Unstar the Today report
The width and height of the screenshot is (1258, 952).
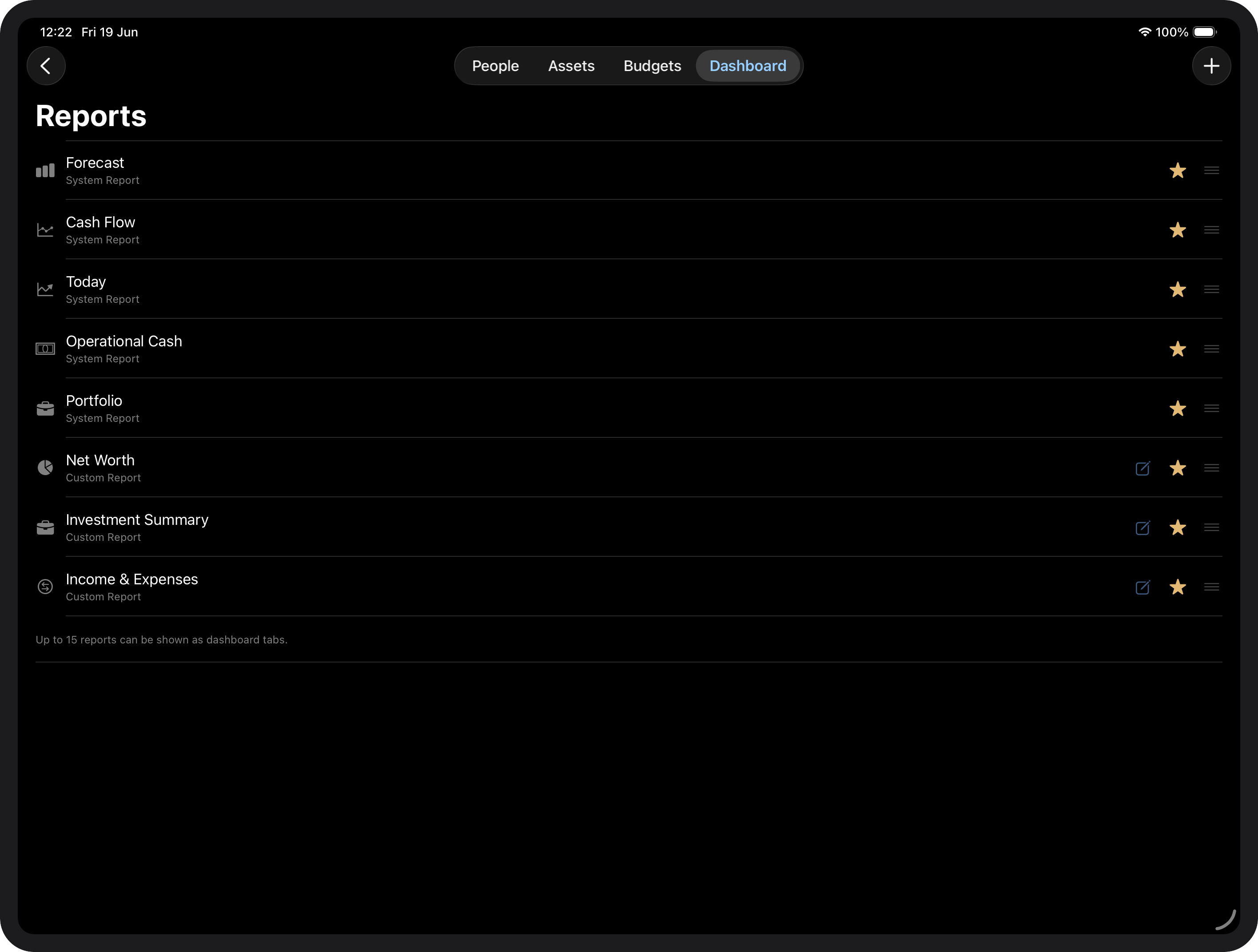click(x=1177, y=290)
